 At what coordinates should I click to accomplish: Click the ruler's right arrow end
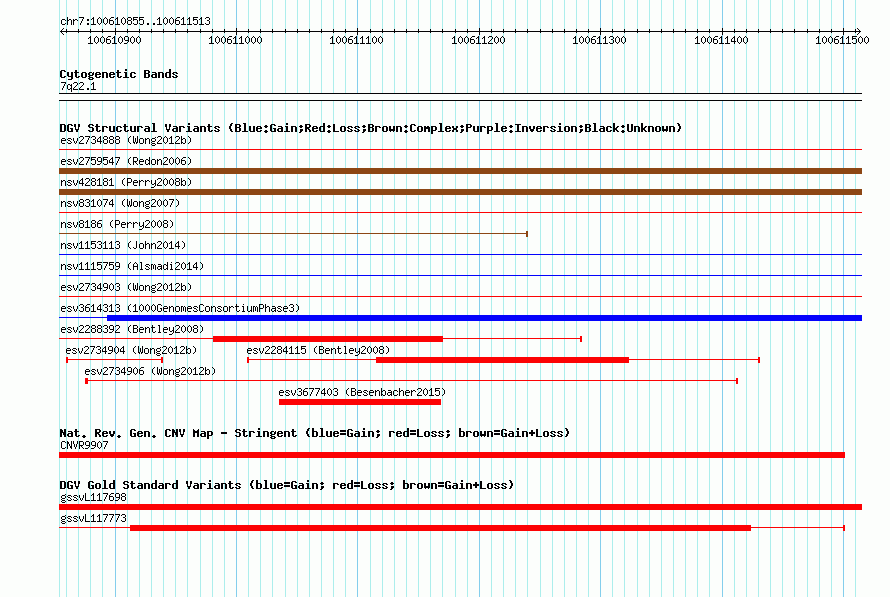(x=859, y=31)
